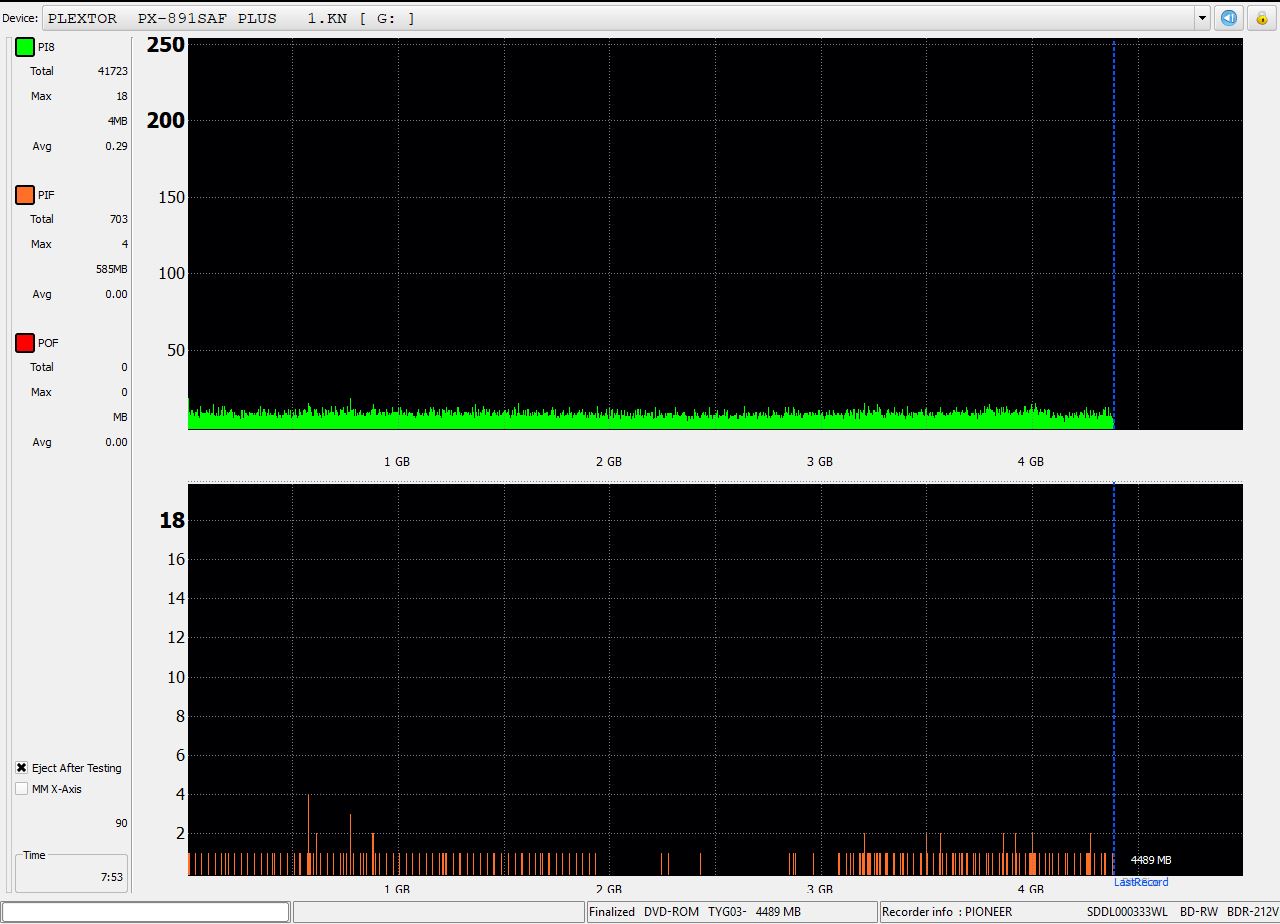1280x924 pixels.
Task: Click the BDR-212V text in status bar
Action: point(1252,912)
